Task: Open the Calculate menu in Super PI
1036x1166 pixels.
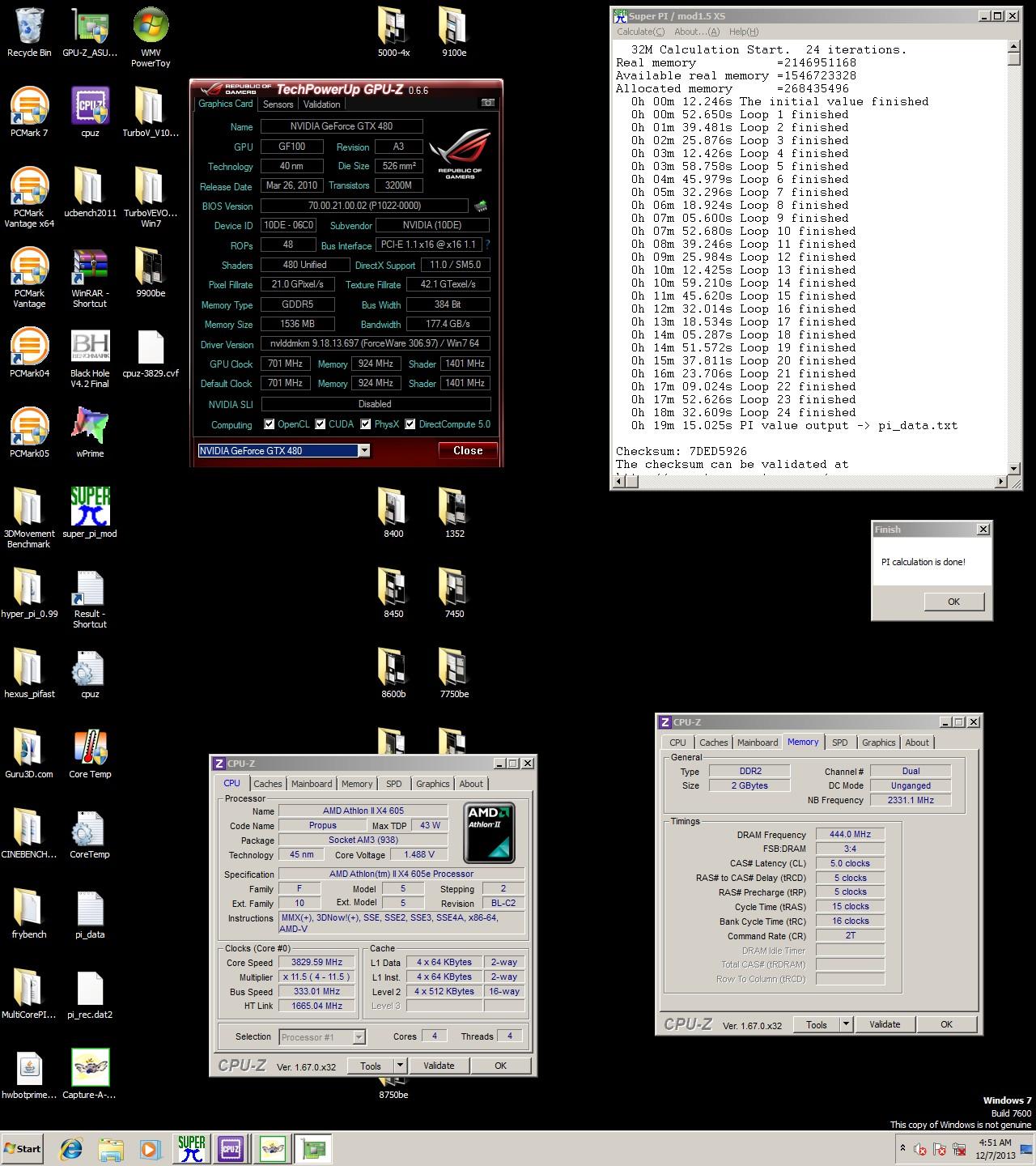Action: tap(641, 32)
